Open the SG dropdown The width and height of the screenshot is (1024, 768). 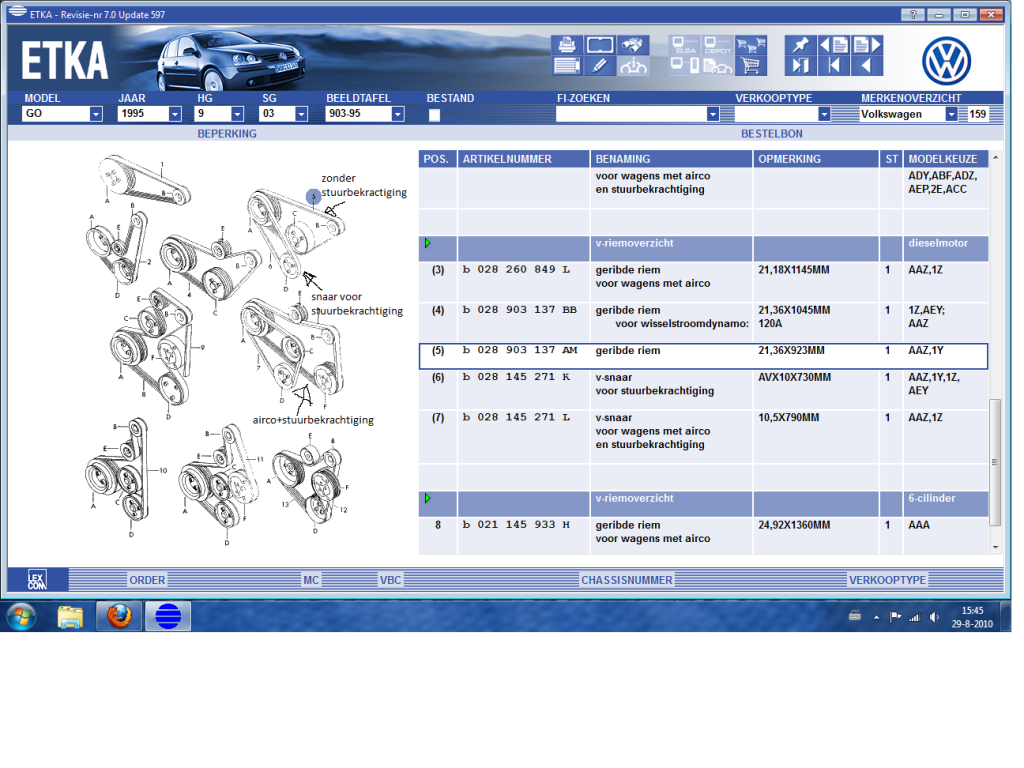pos(301,114)
